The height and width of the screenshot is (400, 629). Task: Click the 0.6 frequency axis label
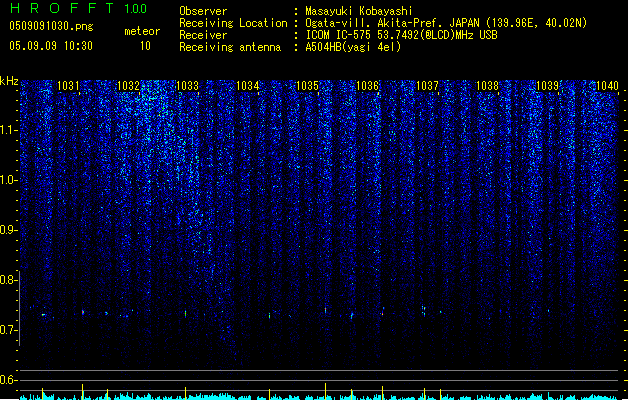click(x=8, y=380)
